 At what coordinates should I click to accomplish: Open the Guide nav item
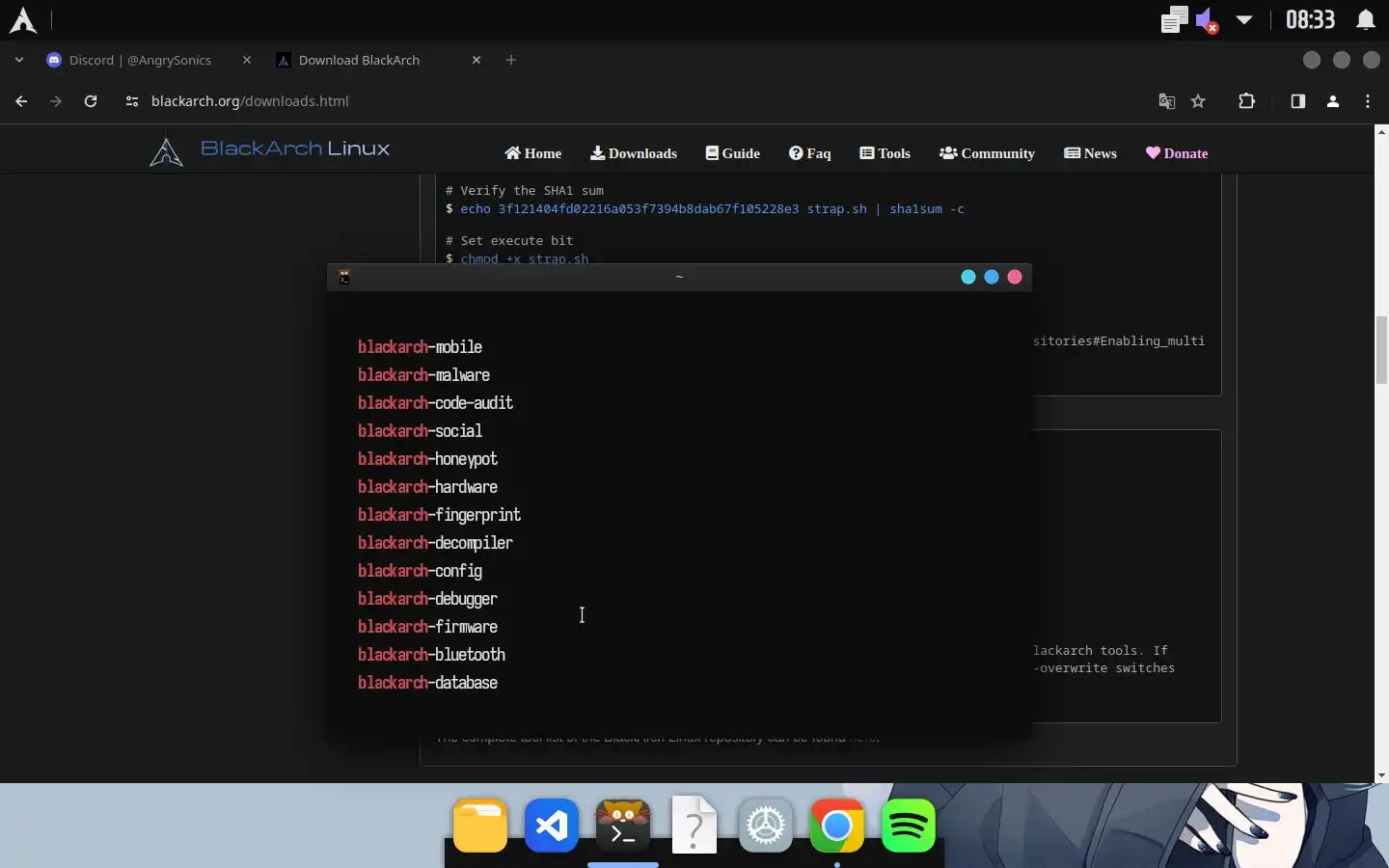point(733,153)
